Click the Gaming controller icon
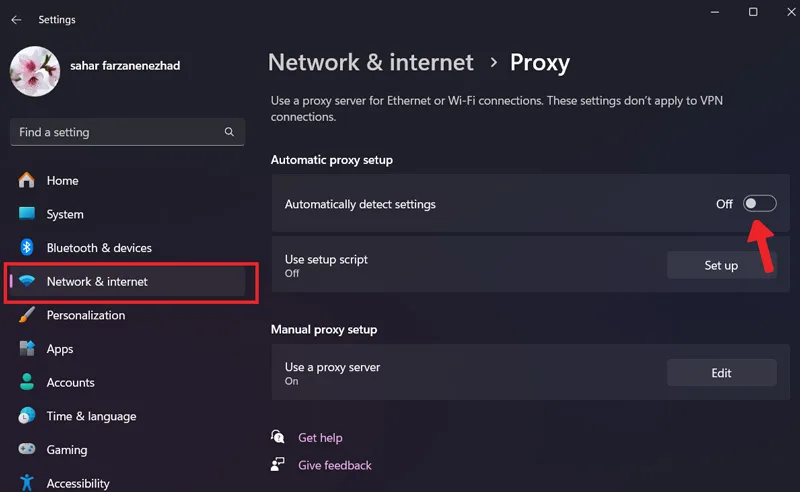The height and width of the screenshot is (492, 800). 27,450
